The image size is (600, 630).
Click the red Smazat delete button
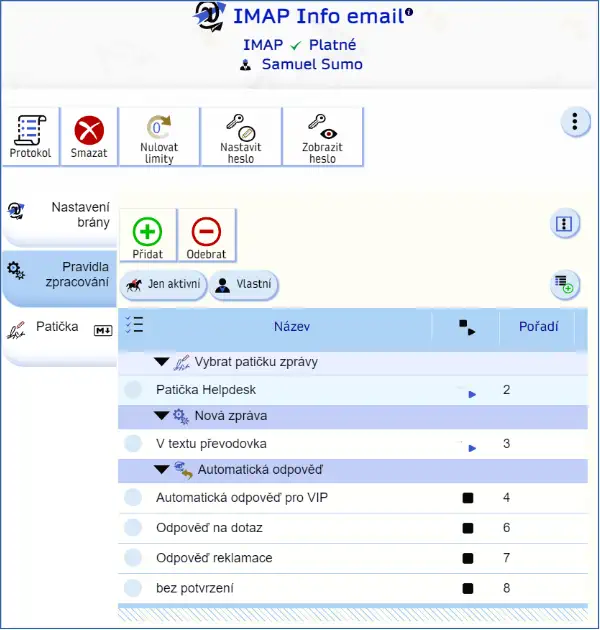(x=89, y=137)
